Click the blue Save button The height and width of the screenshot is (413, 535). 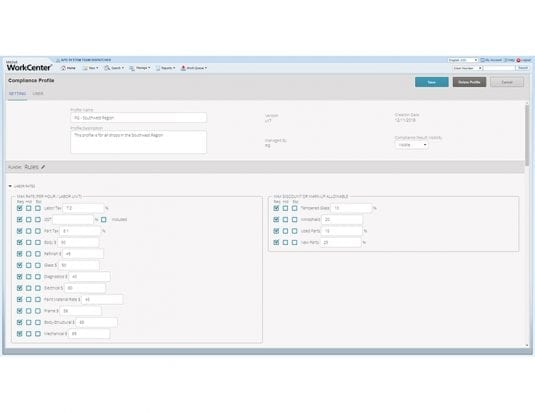click(432, 82)
